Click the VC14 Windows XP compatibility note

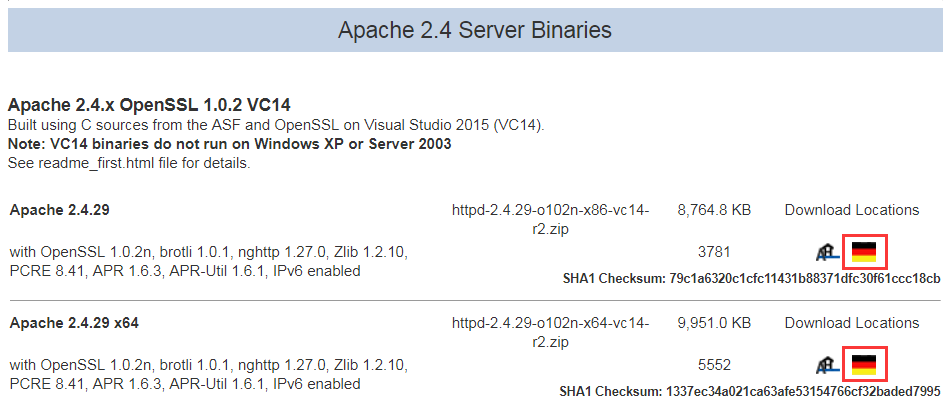[229, 144]
